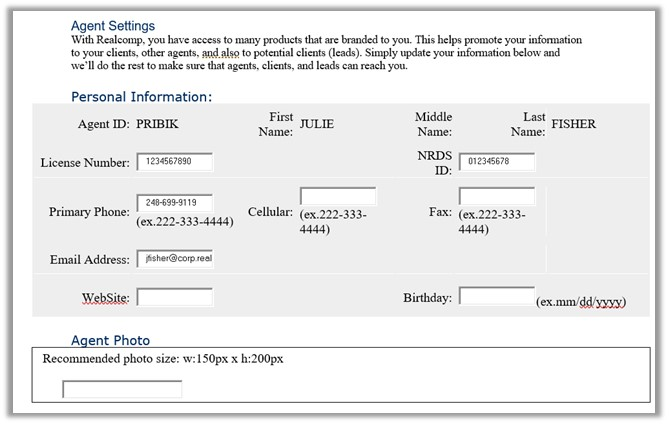Screen dimensions: 669x424
Task: Click the empty Cellular phone field
Action: [338, 196]
